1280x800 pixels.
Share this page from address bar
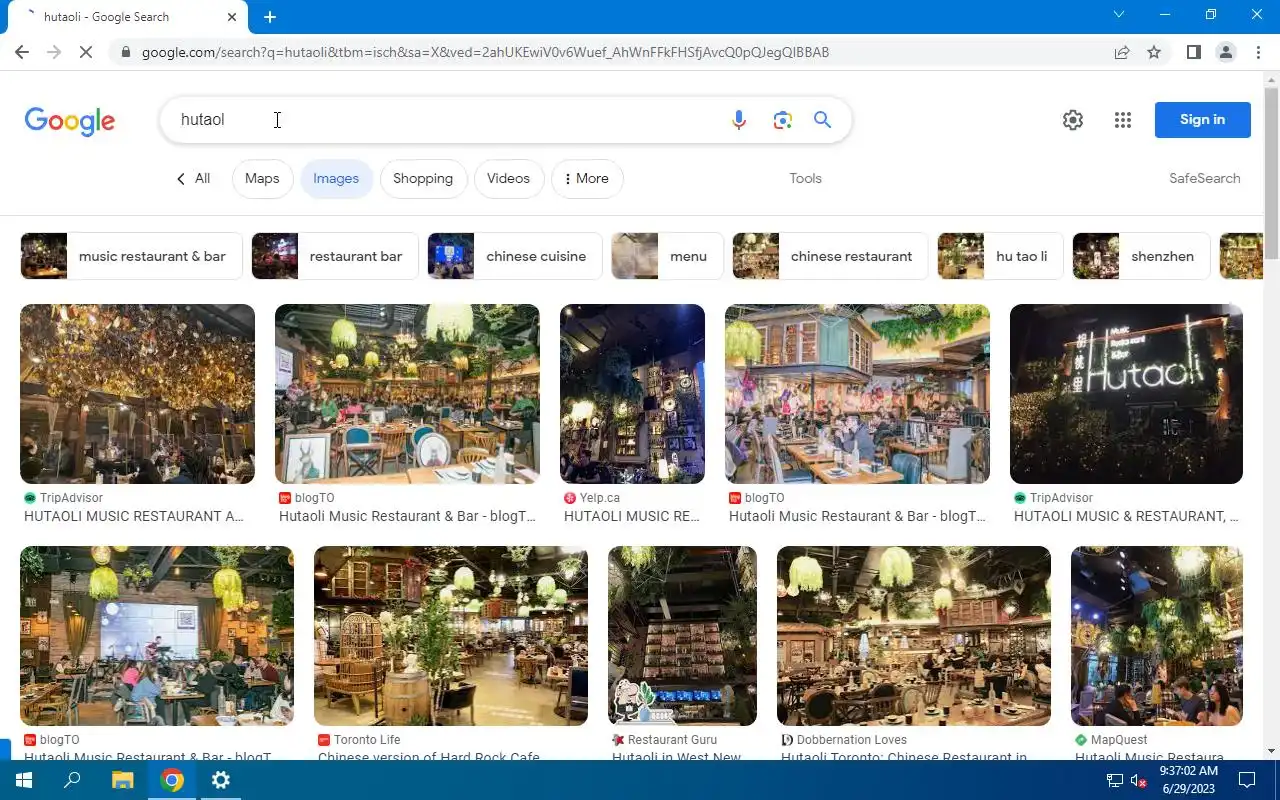(1122, 52)
